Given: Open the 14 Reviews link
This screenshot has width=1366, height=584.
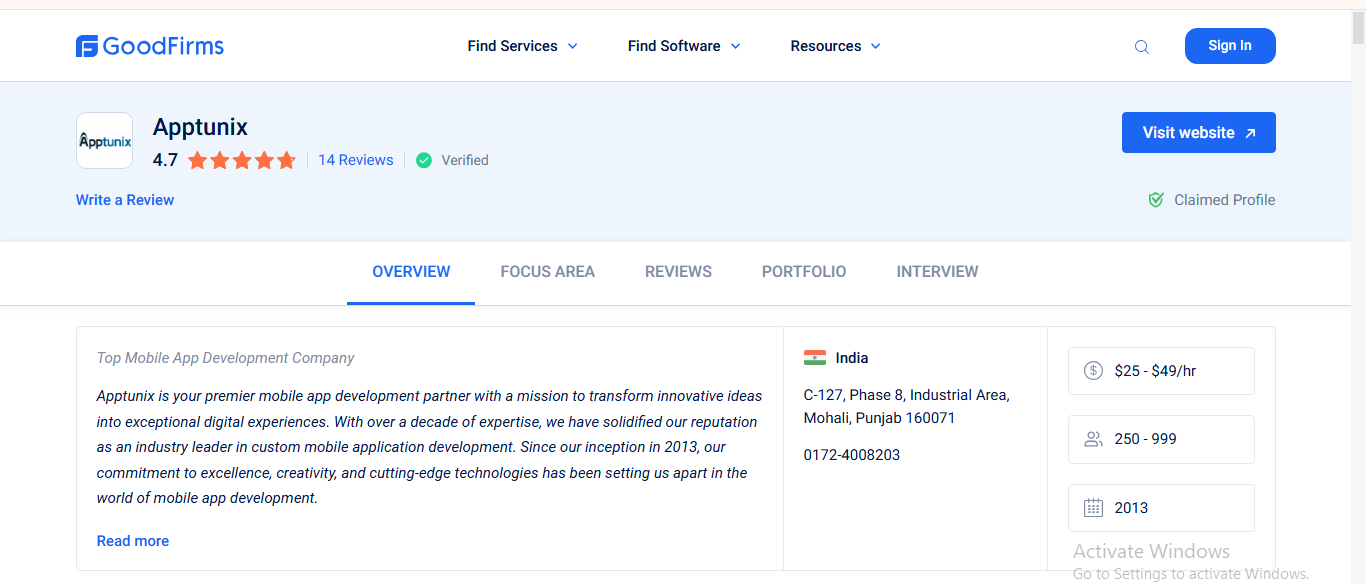Looking at the screenshot, I should pyautogui.click(x=356, y=160).
